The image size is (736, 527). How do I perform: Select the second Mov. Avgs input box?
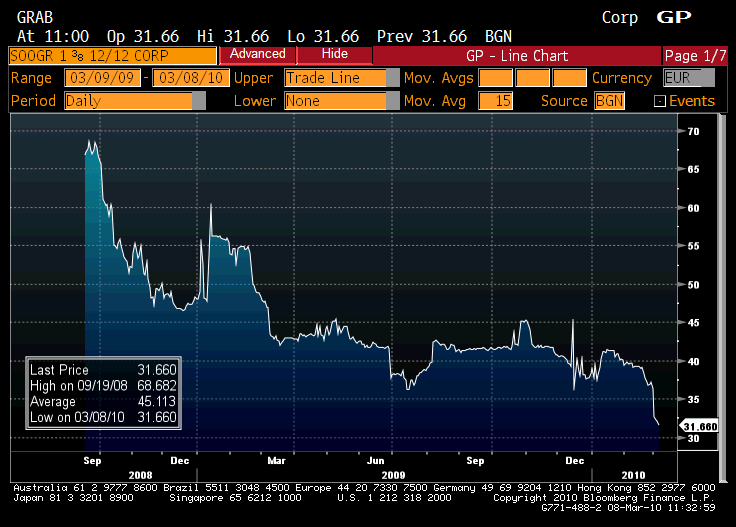[532, 78]
